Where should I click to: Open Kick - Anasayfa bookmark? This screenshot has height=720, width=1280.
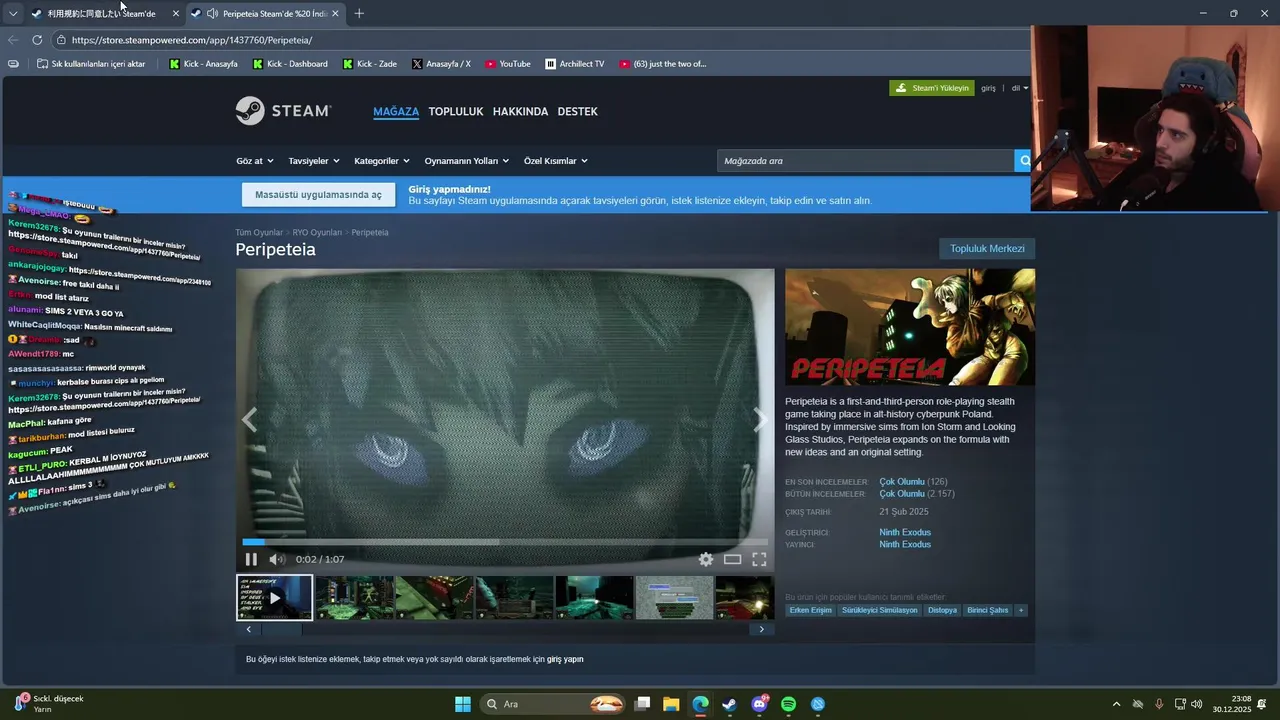click(x=204, y=64)
